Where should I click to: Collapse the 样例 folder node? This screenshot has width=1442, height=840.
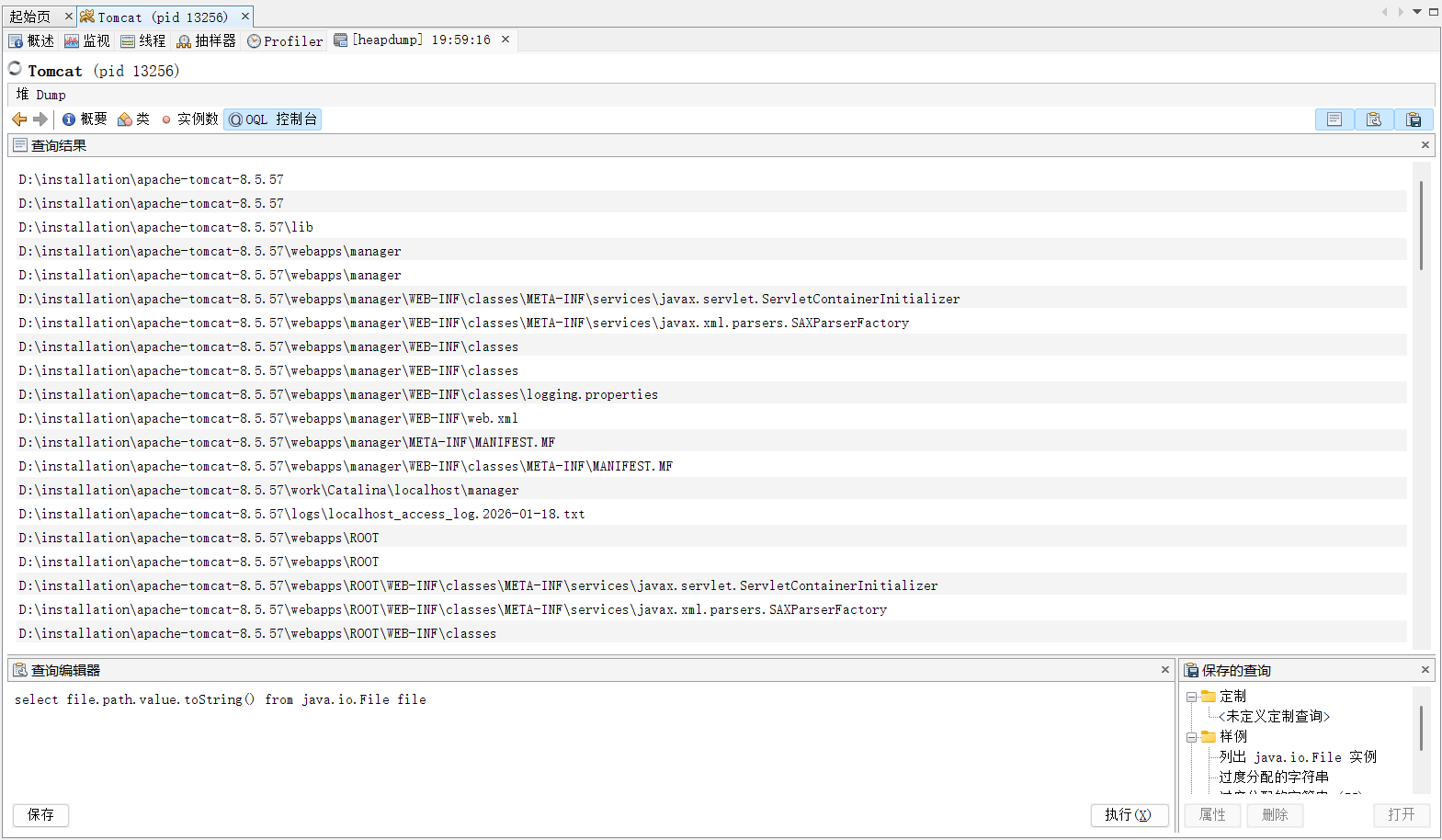[x=1191, y=737]
